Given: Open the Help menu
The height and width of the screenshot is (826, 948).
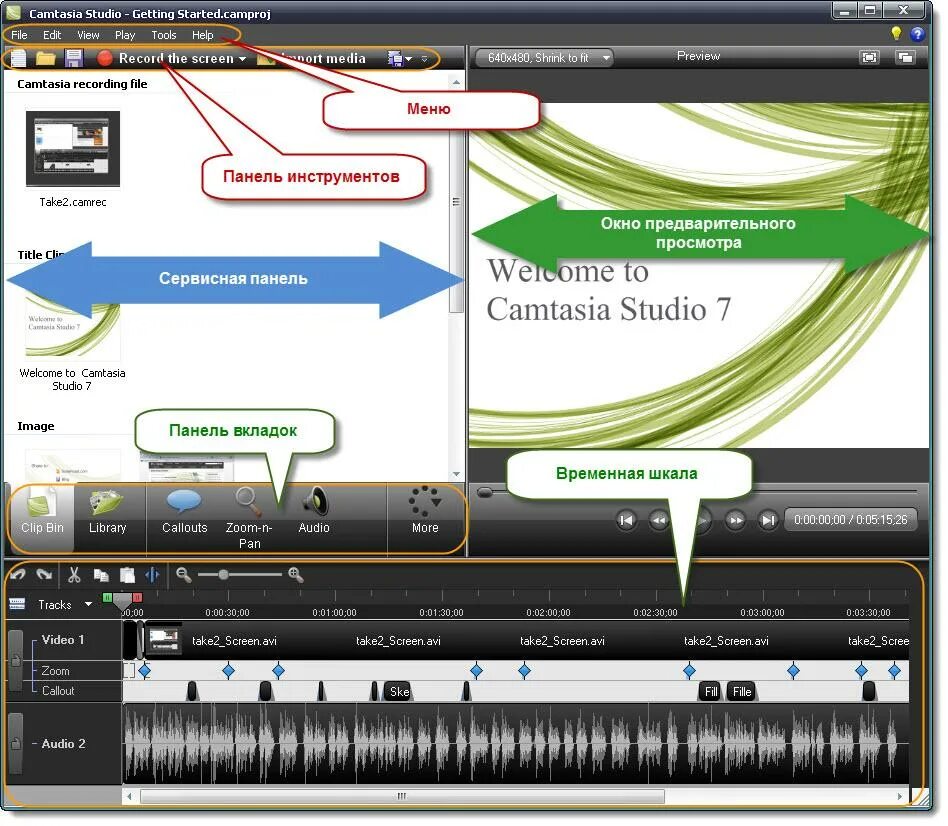Looking at the screenshot, I should (203, 35).
